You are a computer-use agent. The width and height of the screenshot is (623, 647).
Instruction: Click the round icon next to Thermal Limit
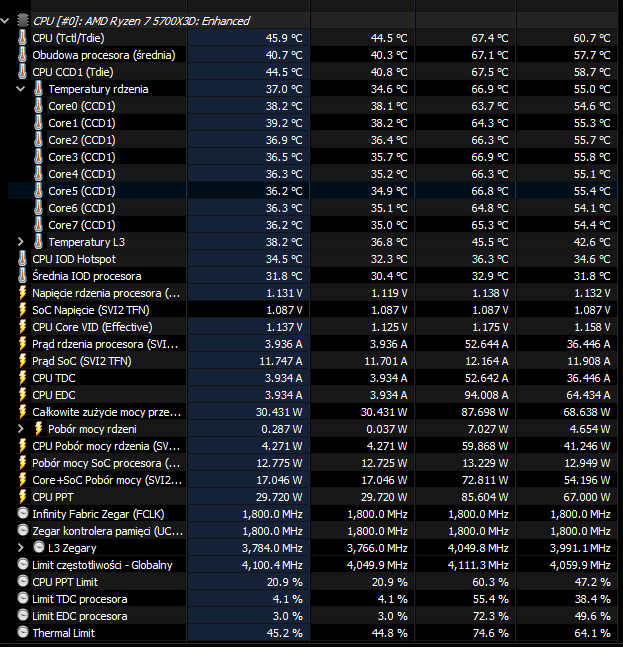(x=23, y=633)
